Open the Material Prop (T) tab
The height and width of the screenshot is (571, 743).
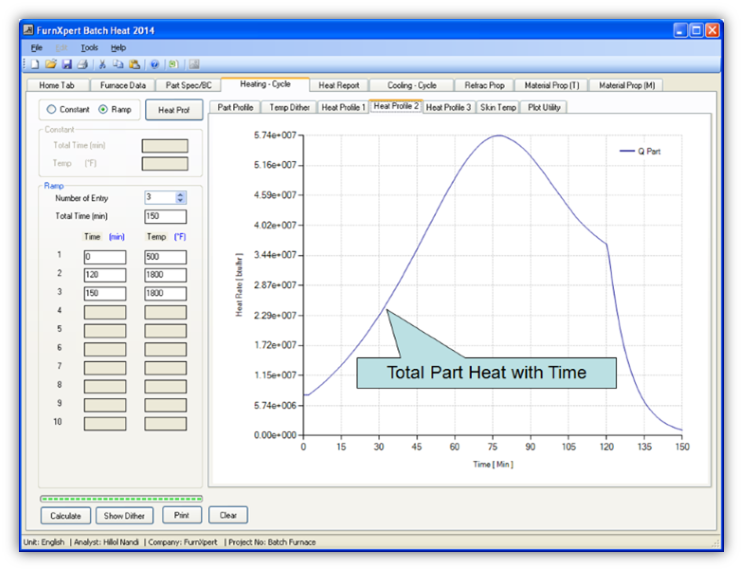pos(552,85)
